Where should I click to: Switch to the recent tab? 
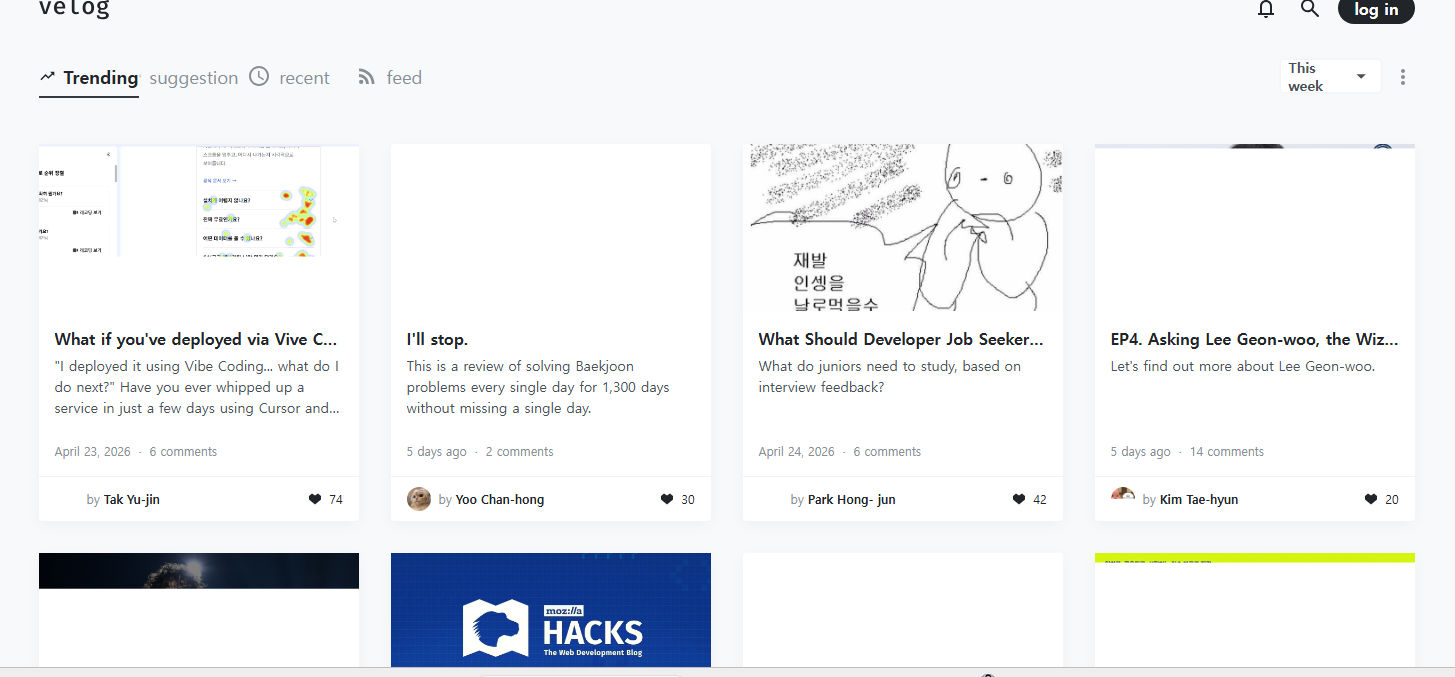coord(290,78)
